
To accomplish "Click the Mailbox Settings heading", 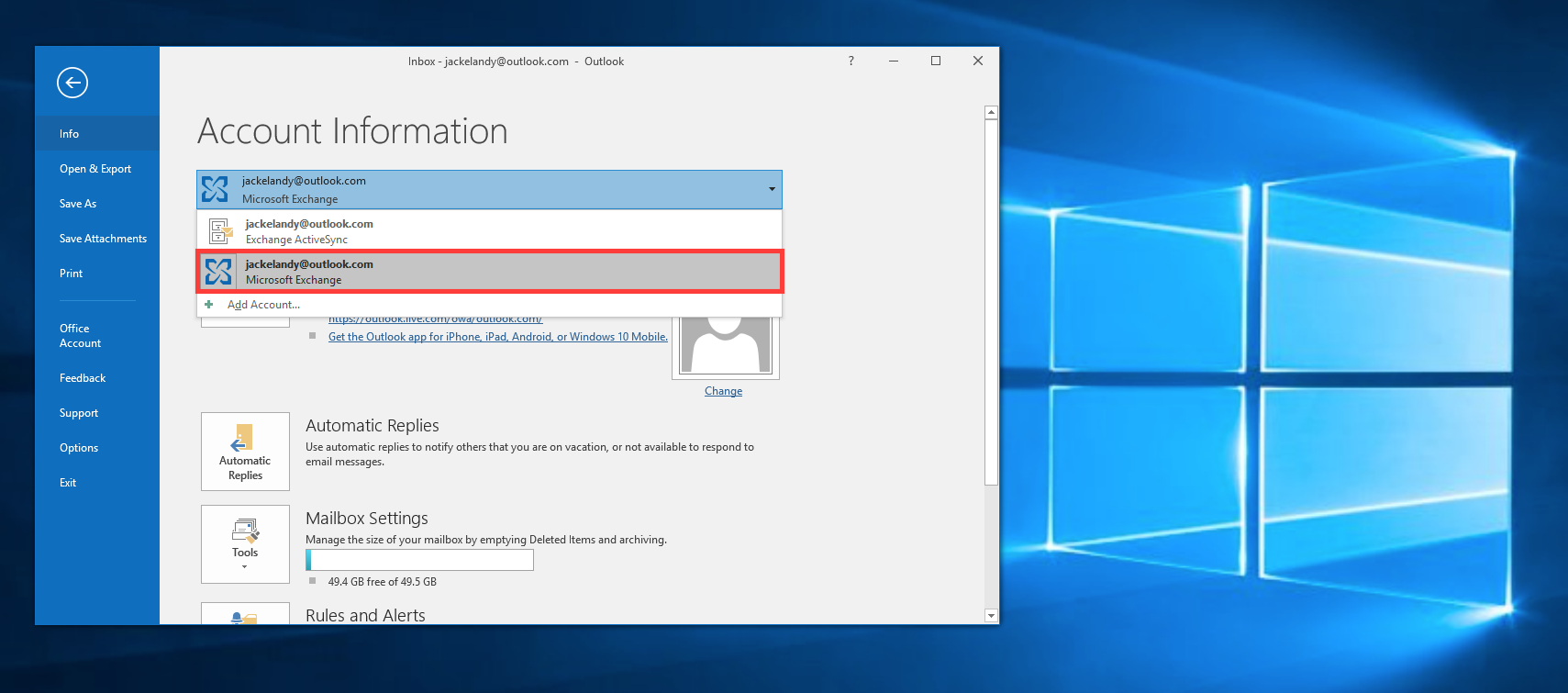I will coord(367,519).
